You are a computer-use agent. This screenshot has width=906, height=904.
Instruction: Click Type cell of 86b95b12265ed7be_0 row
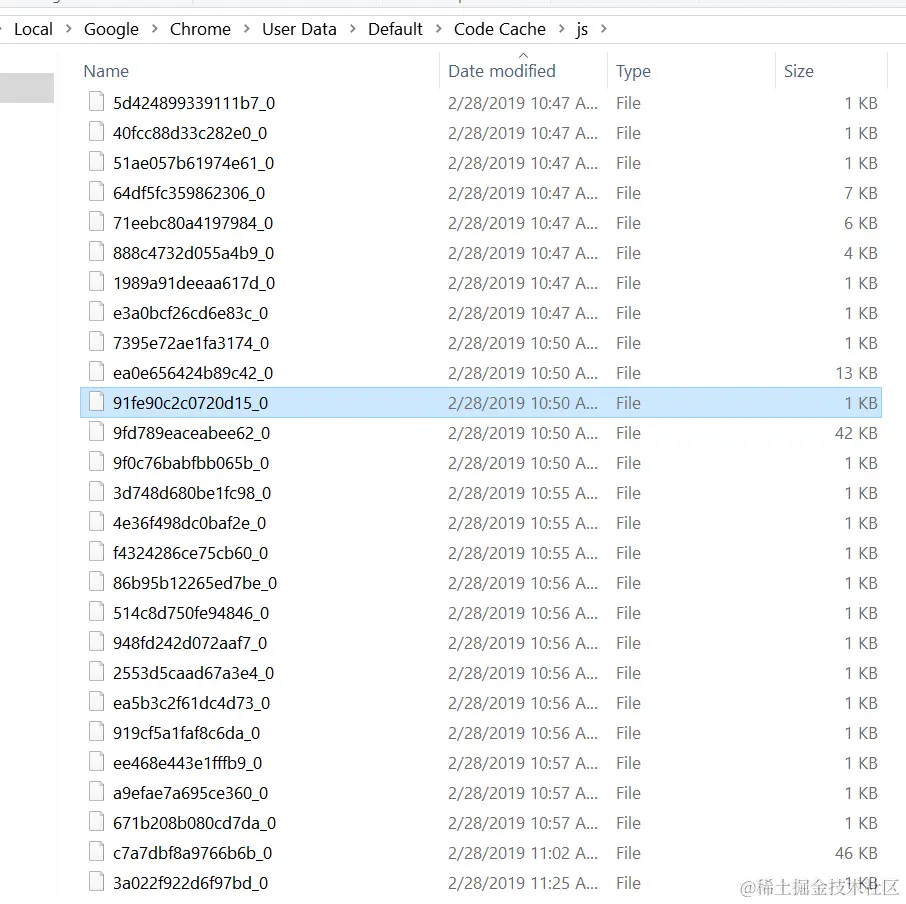pyautogui.click(x=628, y=583)
